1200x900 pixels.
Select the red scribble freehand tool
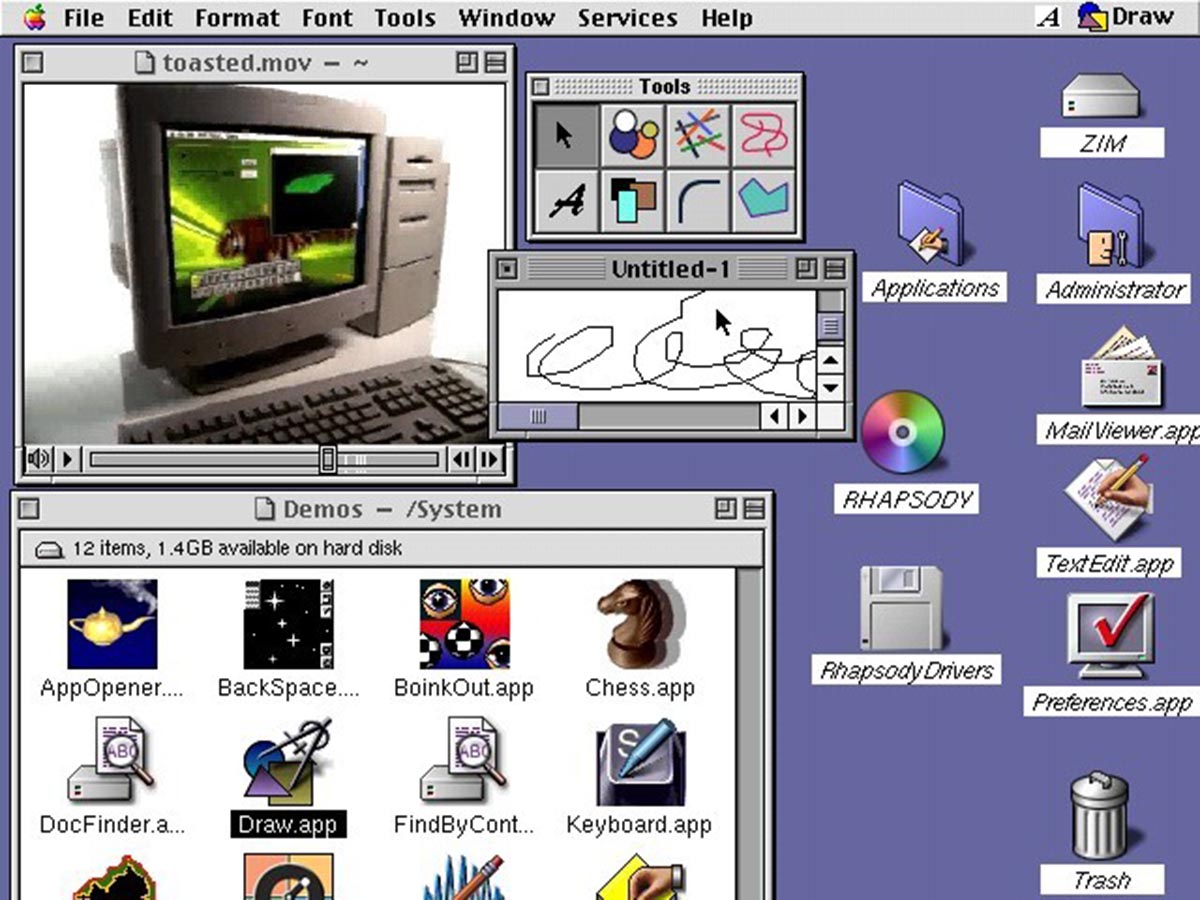tap(765, 135)
